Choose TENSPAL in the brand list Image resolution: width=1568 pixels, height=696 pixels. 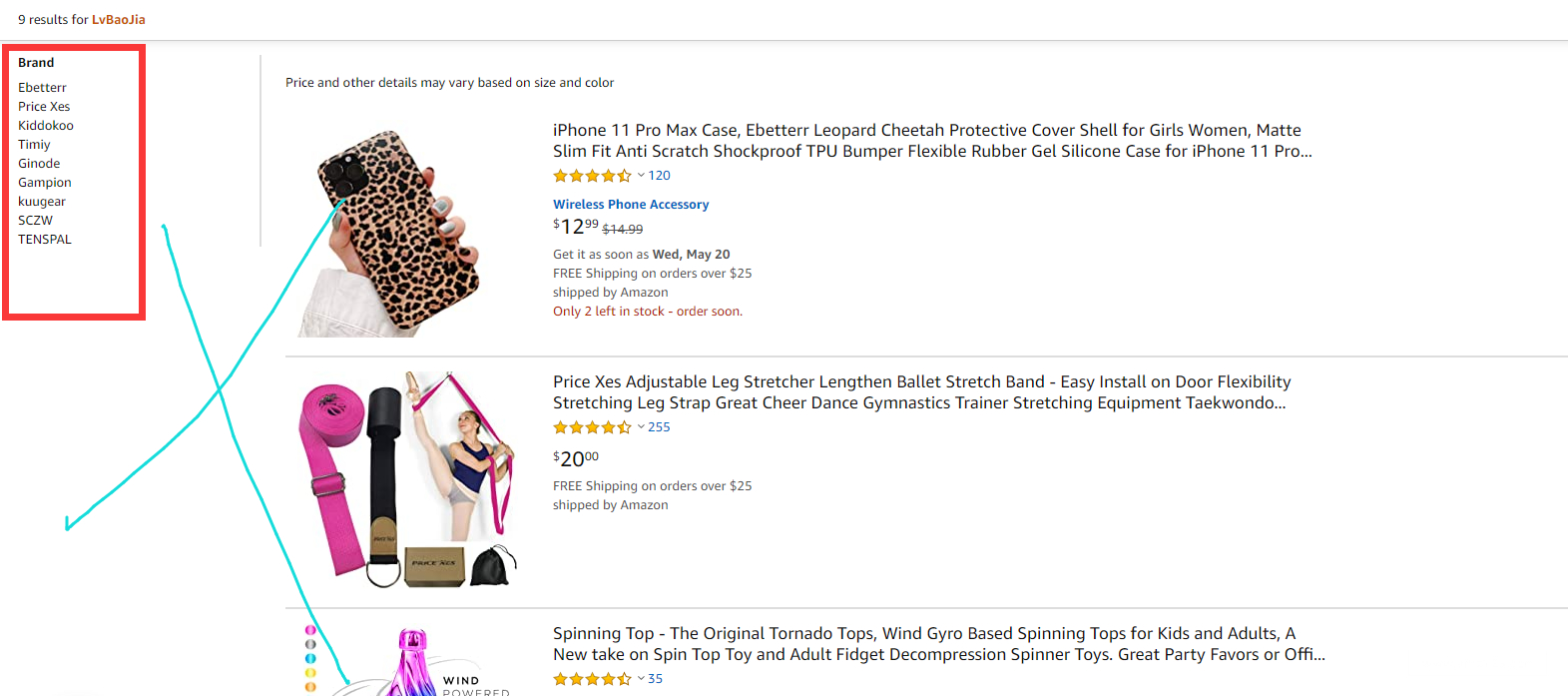coord(45,240)
